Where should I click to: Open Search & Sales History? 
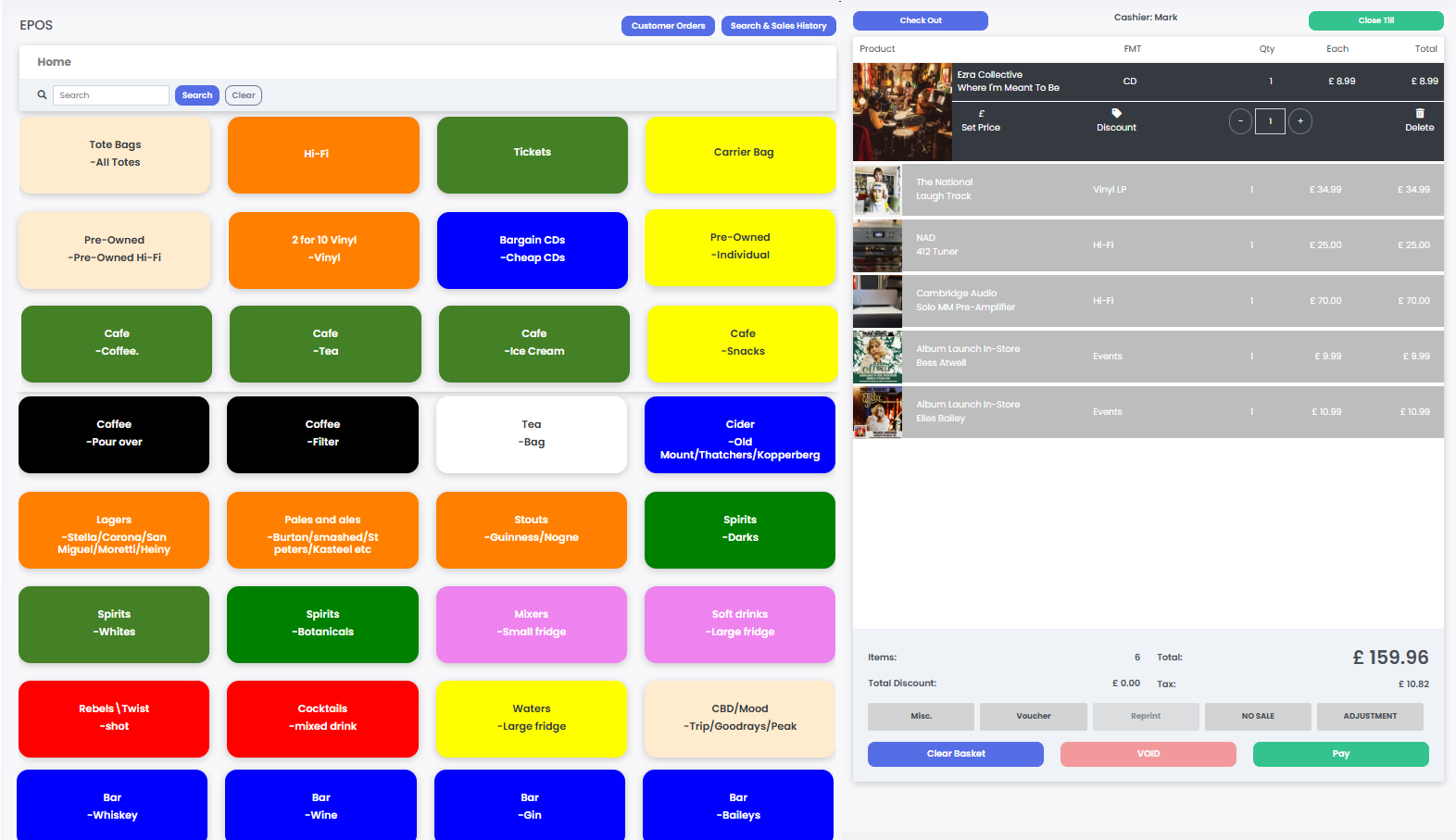point(778,26)
